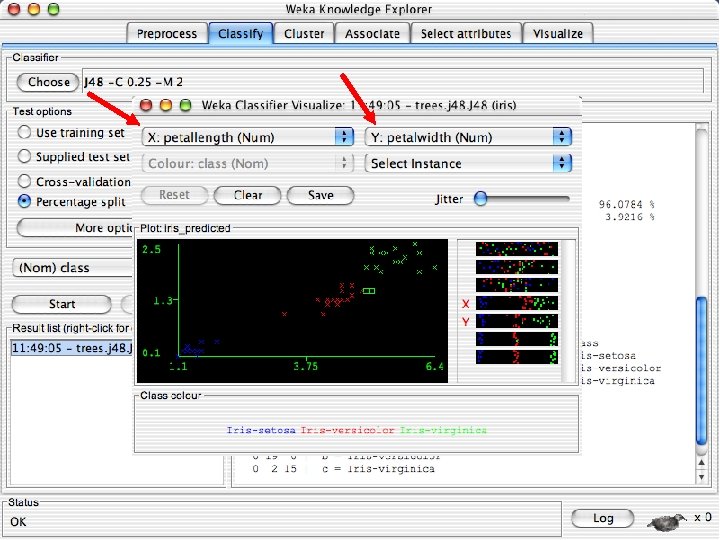Select Supplied test set option
This screenshot has width=720, height=540.
tap(24, 157)
